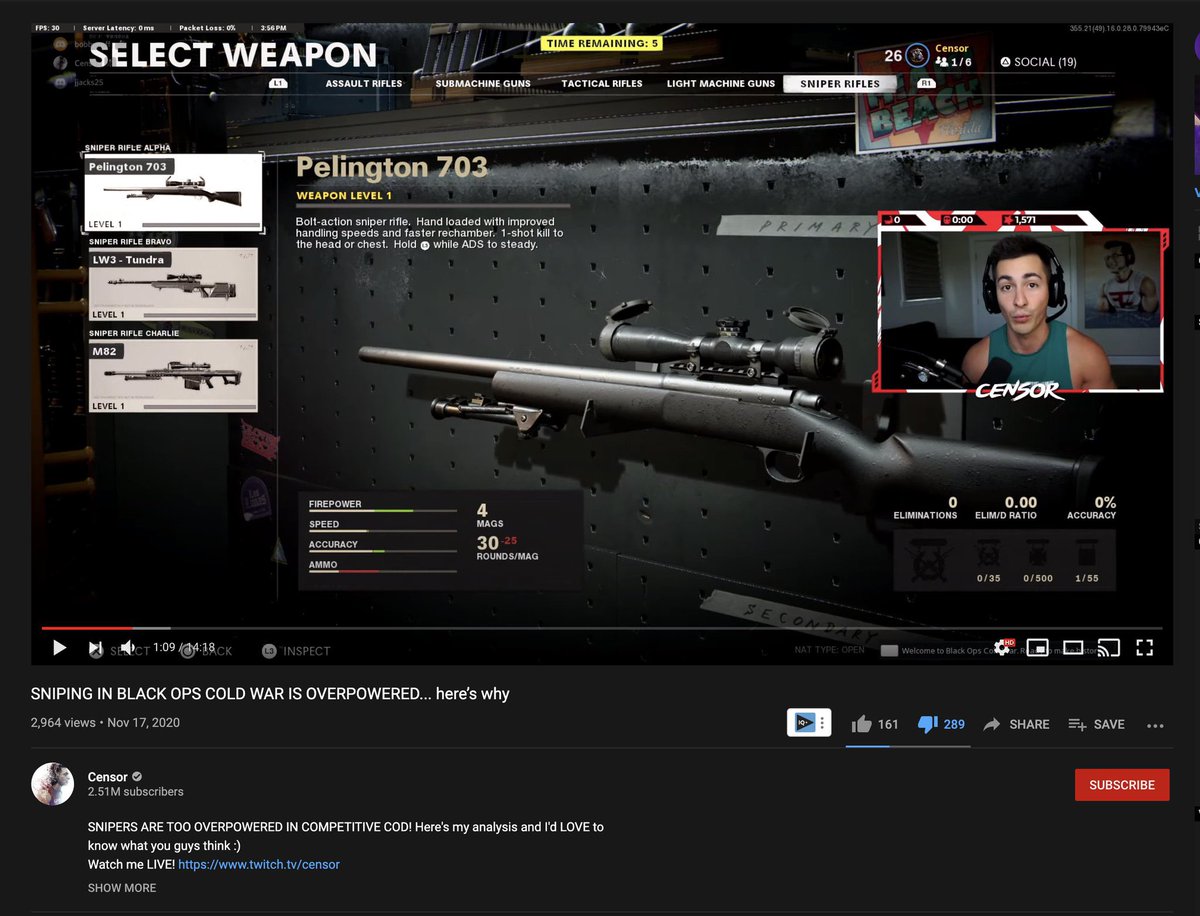
Task: Click the 2.51M subscribers text
Action: click(136, 792)
